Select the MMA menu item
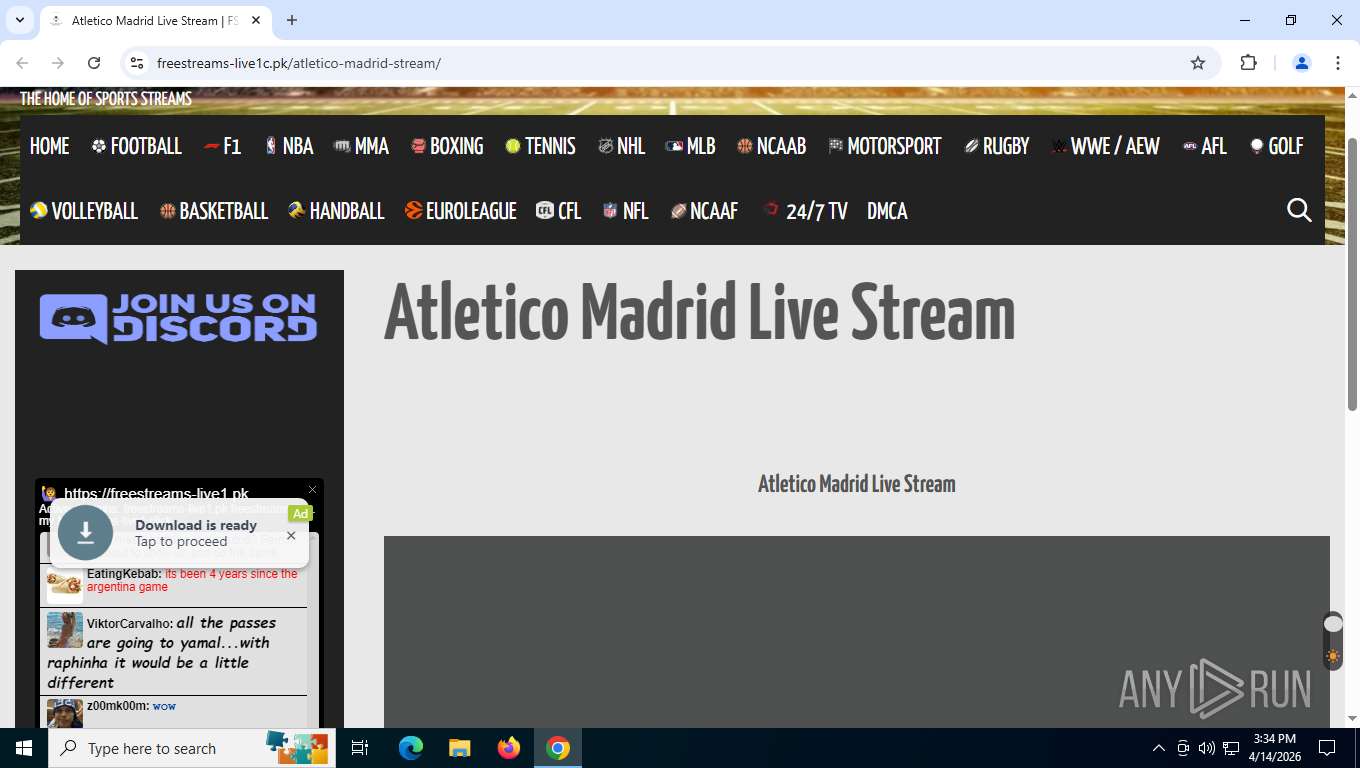Viewport: 1360px width, 768px height. tap(361, 146)
